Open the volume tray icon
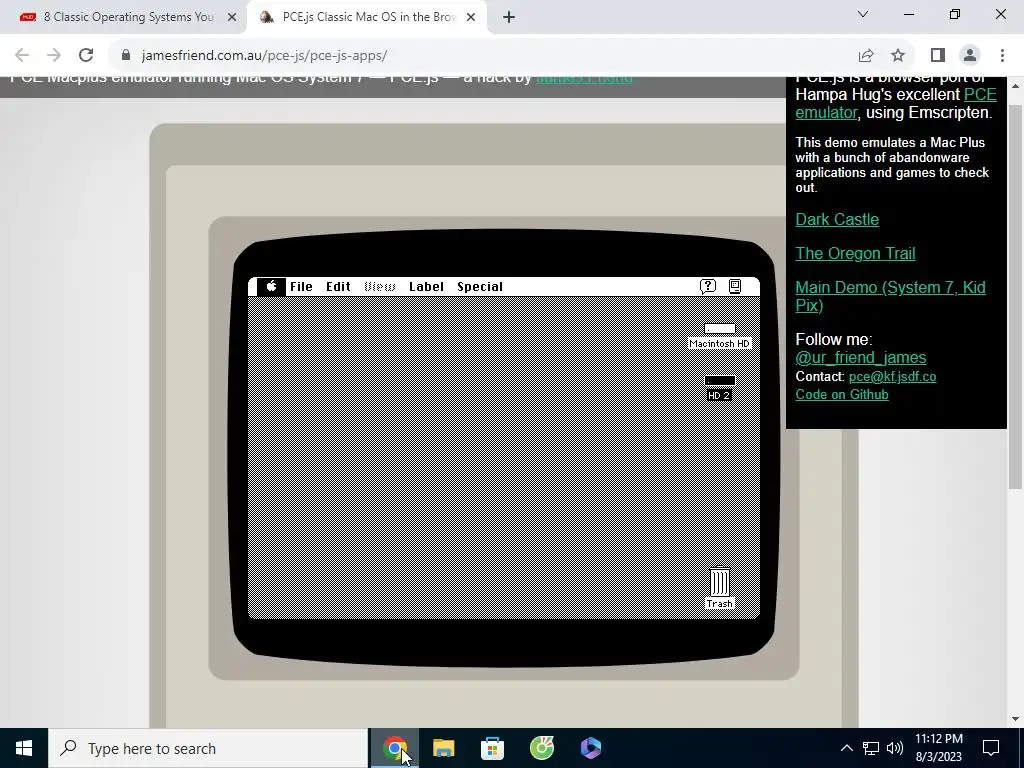This screenshot has width=1024, height=768. coord(895,748)
